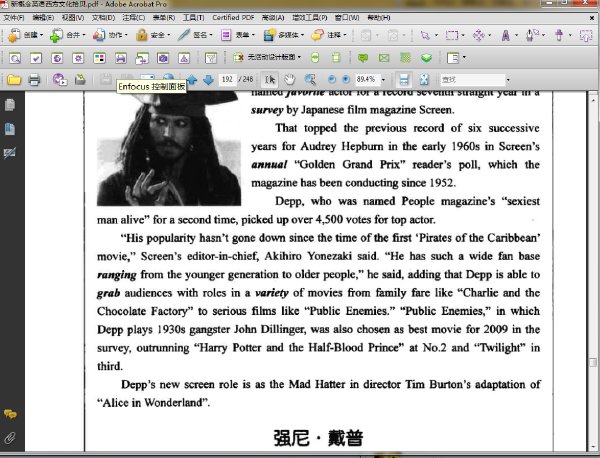Open the 注释(C) menu

(x=134, y=18)
